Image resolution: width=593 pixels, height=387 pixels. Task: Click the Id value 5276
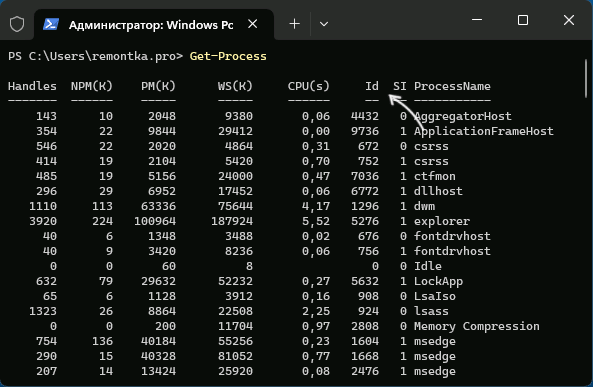pyautogui.click(x=365, y=221)
